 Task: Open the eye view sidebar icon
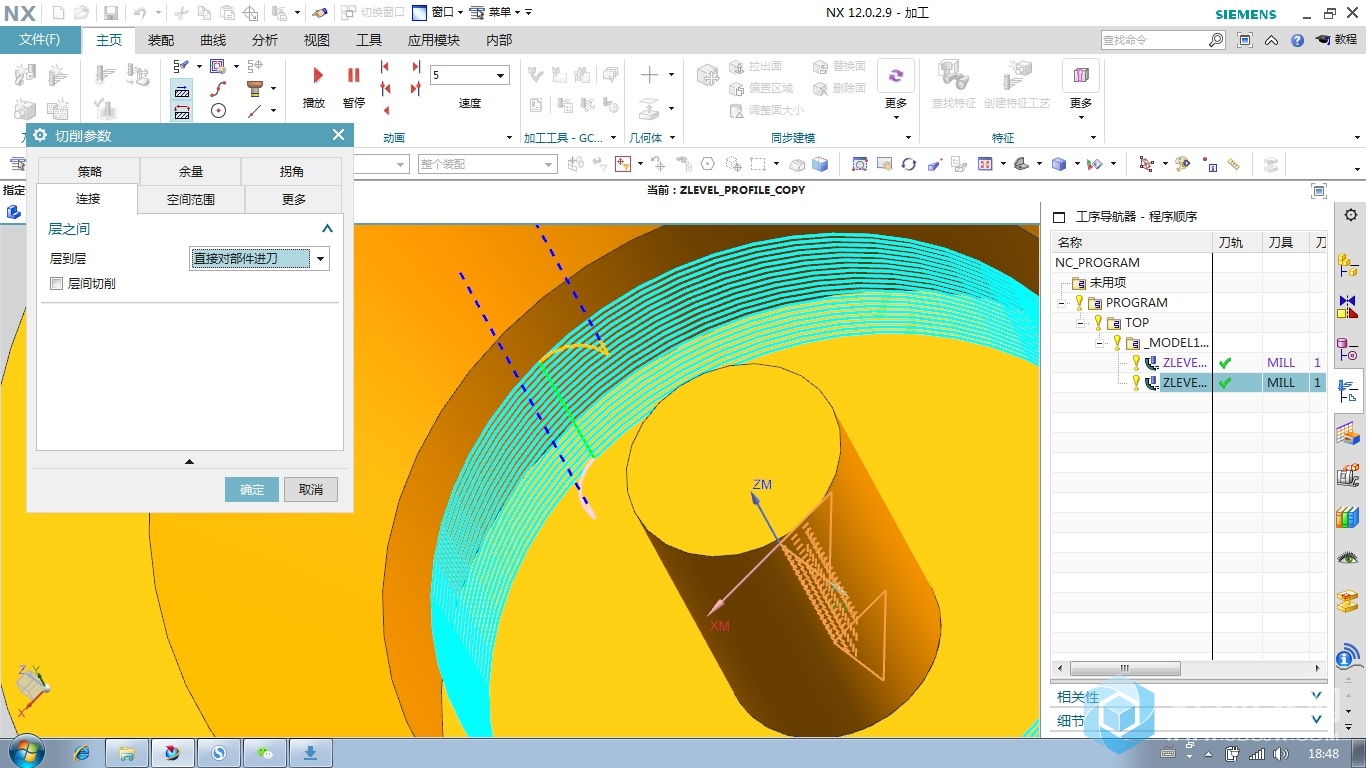tap(1348, 558)
